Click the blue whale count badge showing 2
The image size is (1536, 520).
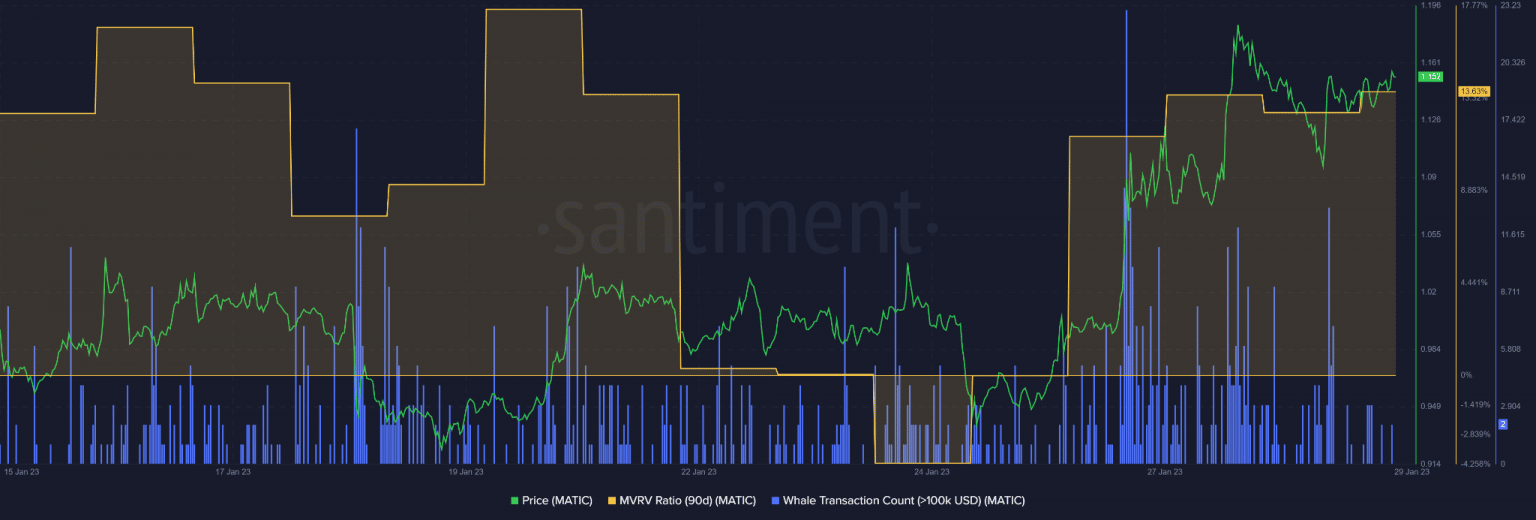pyautogui.click(x=1502, y=424)
